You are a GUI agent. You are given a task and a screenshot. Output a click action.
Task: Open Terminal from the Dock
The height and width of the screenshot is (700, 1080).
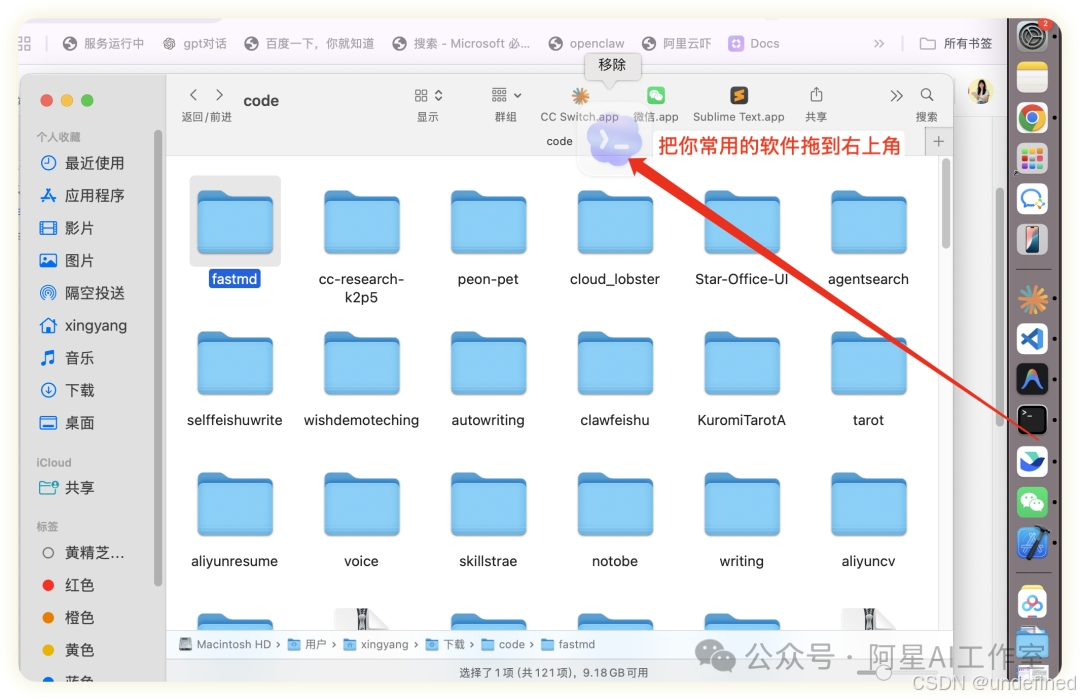(x=1032, y=420)
